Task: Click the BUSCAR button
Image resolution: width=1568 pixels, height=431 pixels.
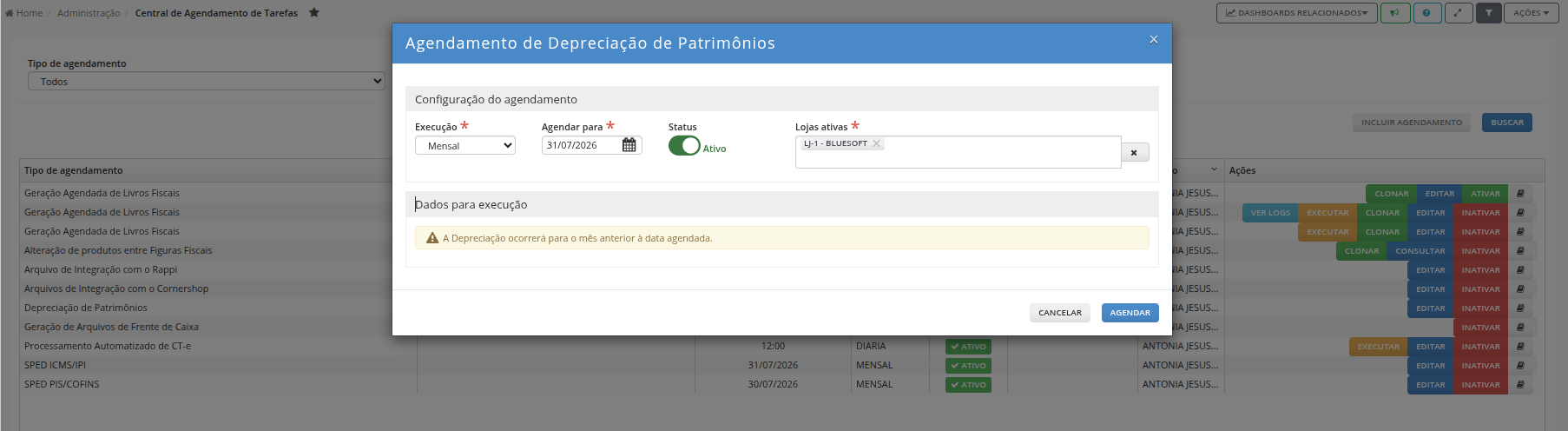Action: point(1507,123)
